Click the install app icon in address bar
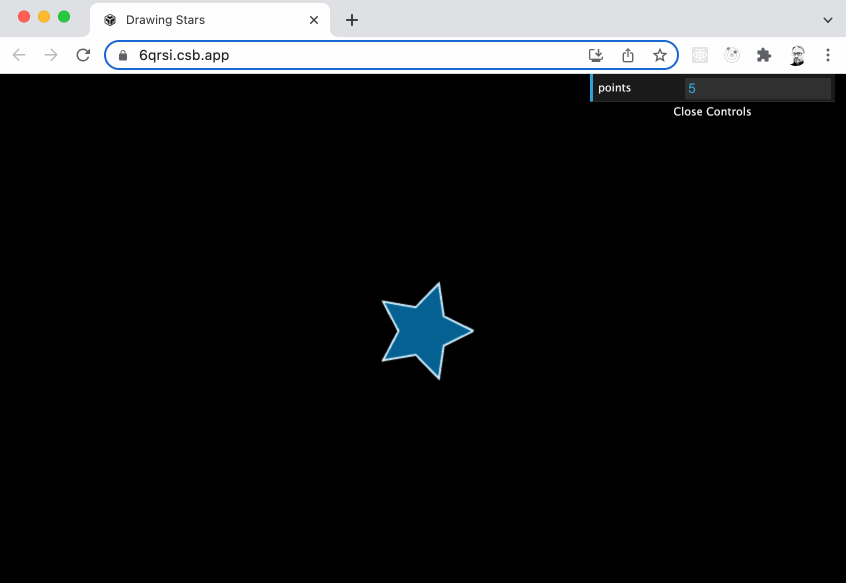 coord(596,55)
